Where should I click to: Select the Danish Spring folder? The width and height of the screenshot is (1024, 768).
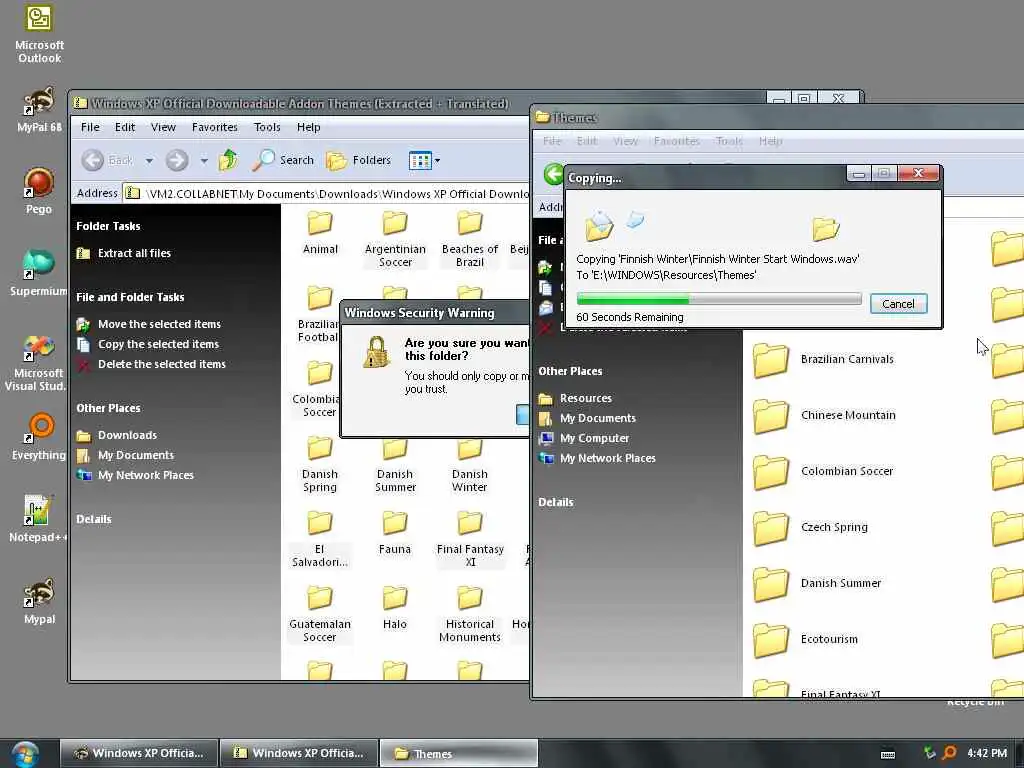(320, 464)
